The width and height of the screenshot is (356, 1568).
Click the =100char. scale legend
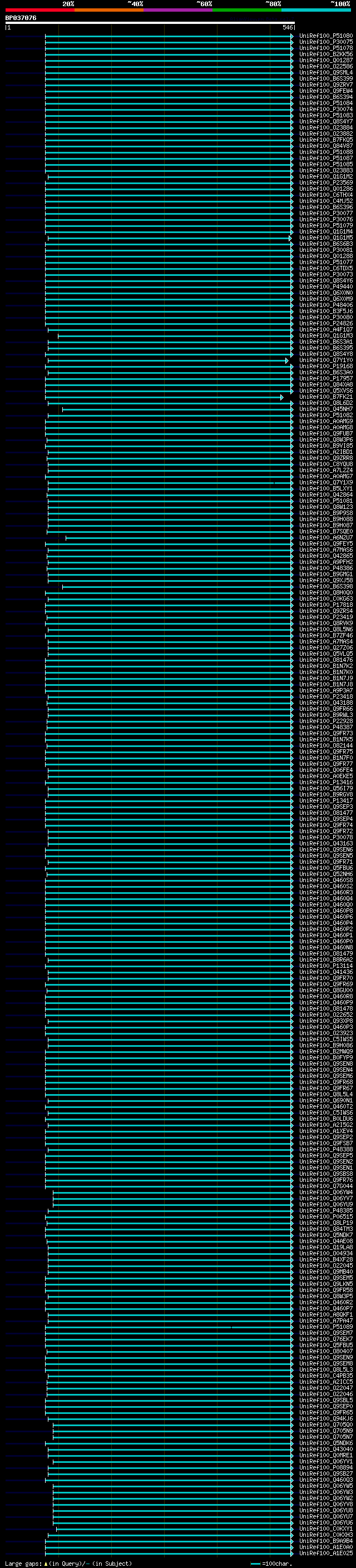coord(271,1563)
